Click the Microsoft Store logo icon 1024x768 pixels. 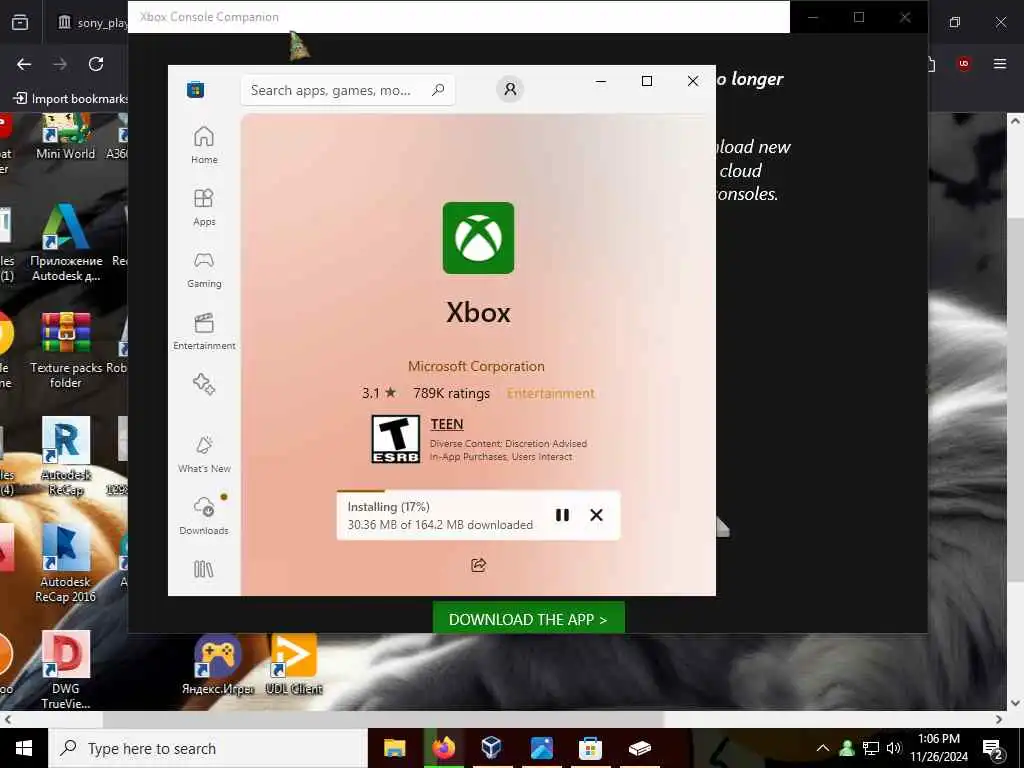coord(195,89)
